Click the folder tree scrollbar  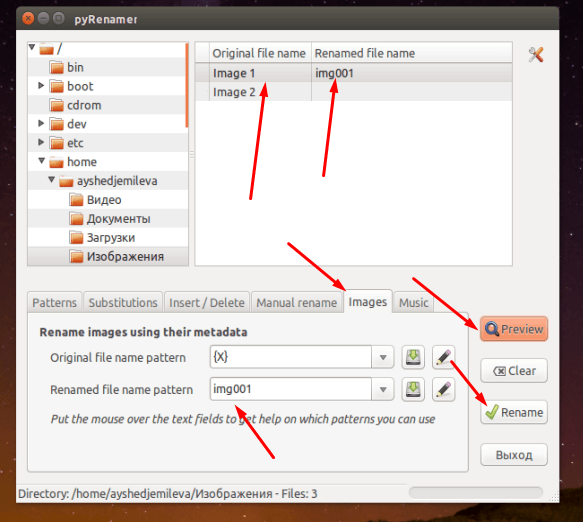point(187,86)
